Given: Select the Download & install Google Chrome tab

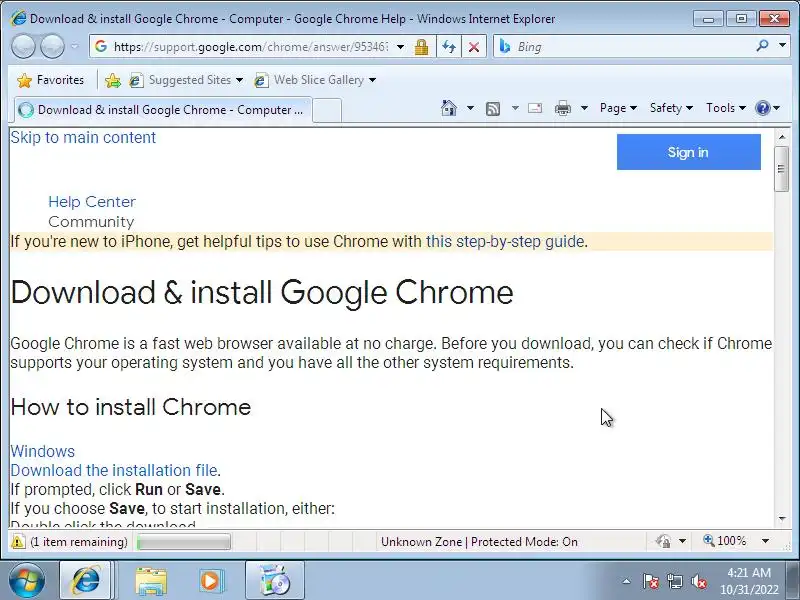Looking at the screenshot, I should (x=163, y=110).
